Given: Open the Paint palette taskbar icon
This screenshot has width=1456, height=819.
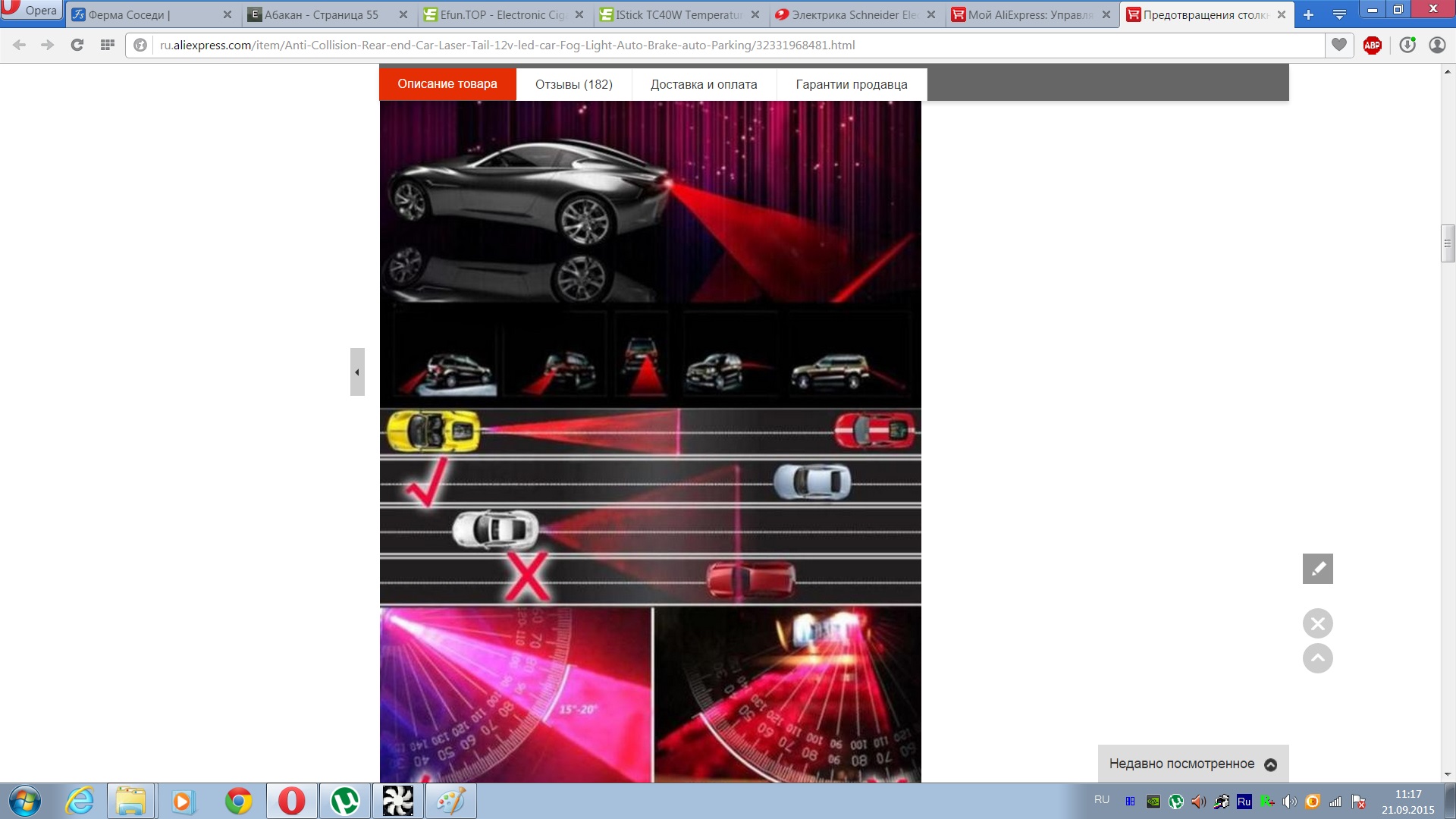Looking at the screenshot, I should [451, 801].
